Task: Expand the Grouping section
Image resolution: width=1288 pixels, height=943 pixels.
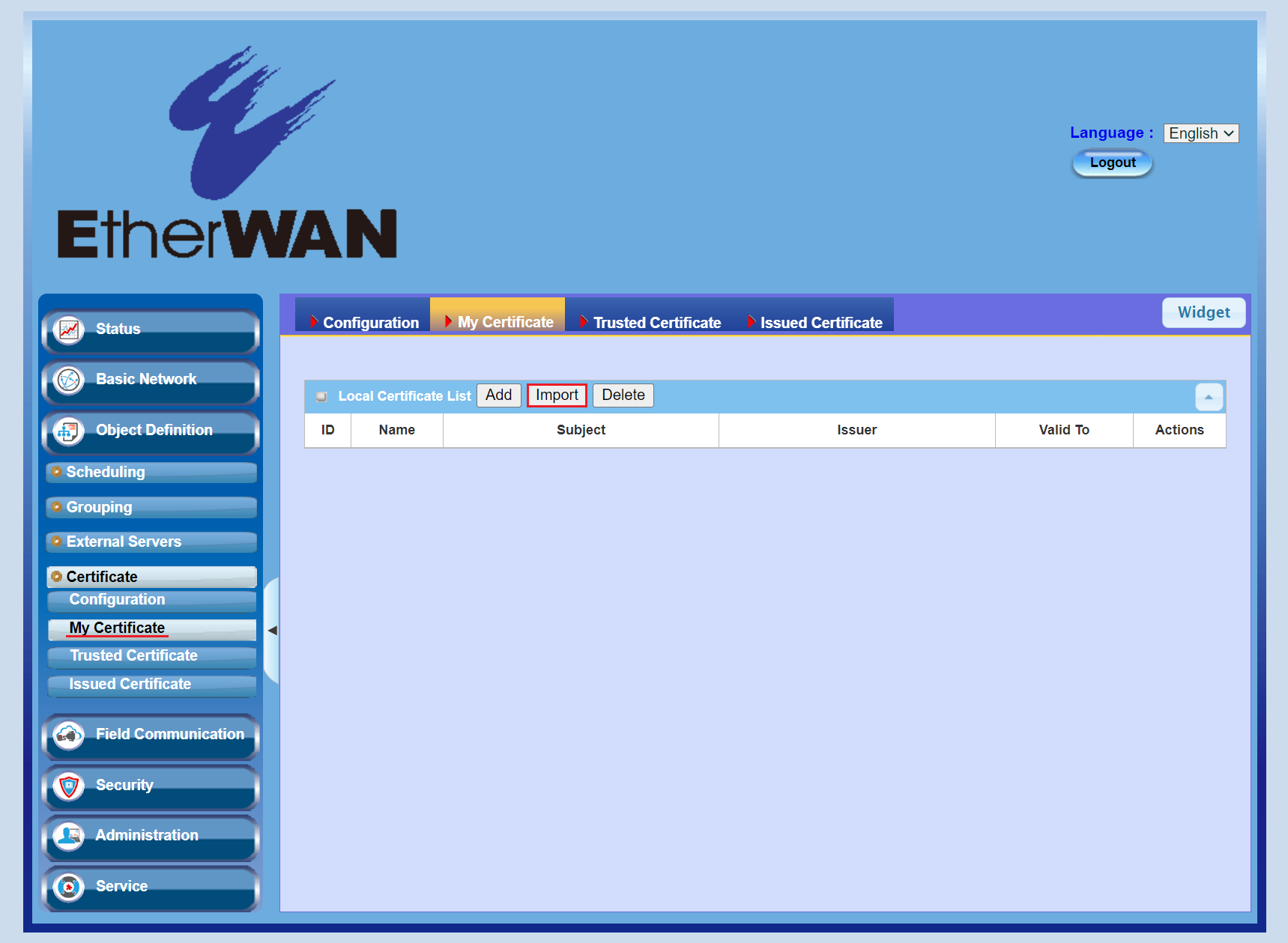Action: [x=151, y=507]
